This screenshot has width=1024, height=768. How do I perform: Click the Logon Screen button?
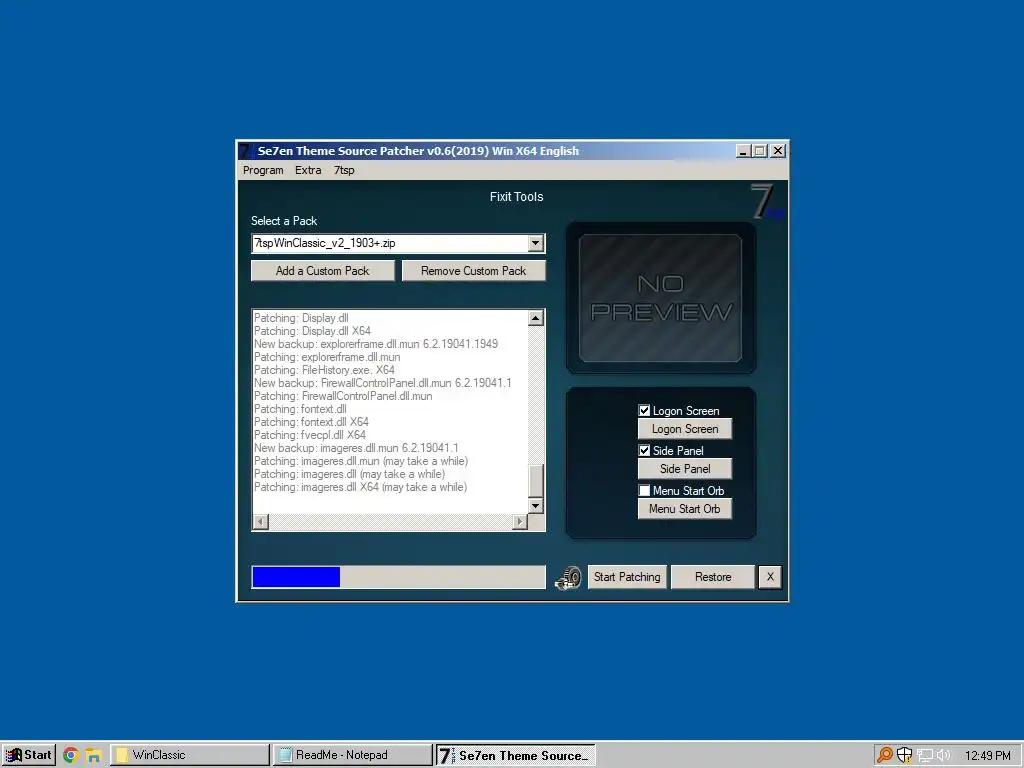[684, 428]
